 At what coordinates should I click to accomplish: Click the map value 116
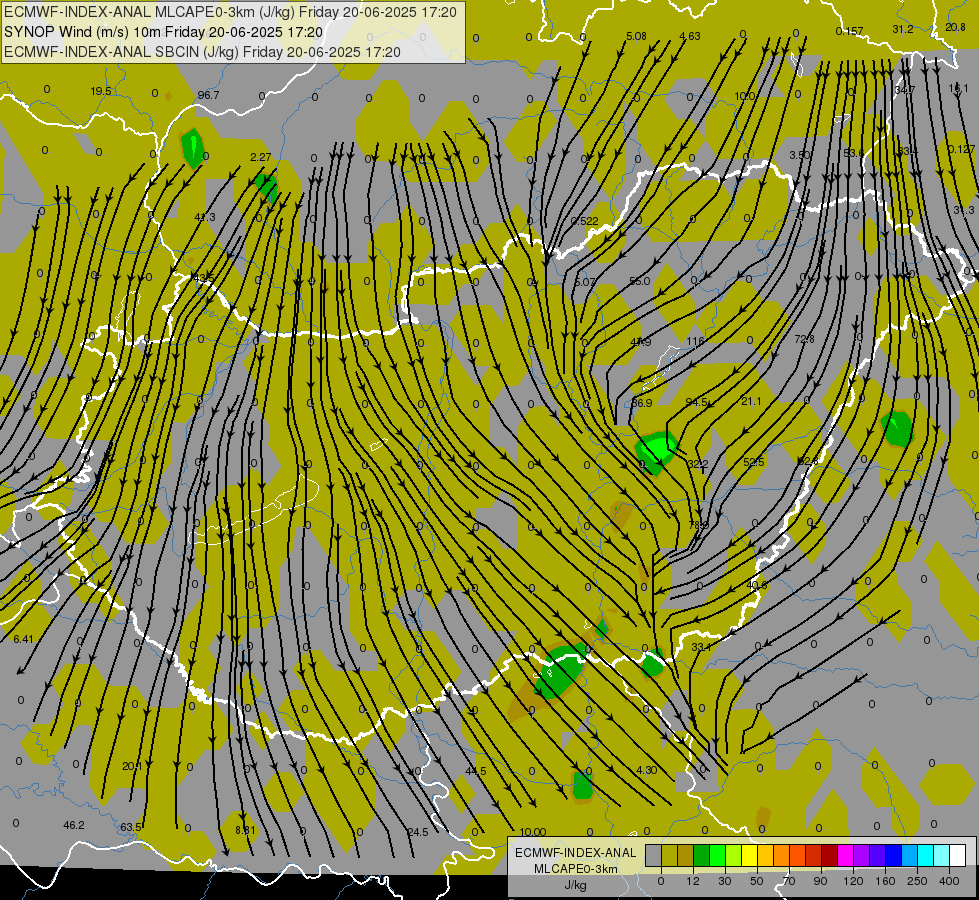tap(695, 341)
